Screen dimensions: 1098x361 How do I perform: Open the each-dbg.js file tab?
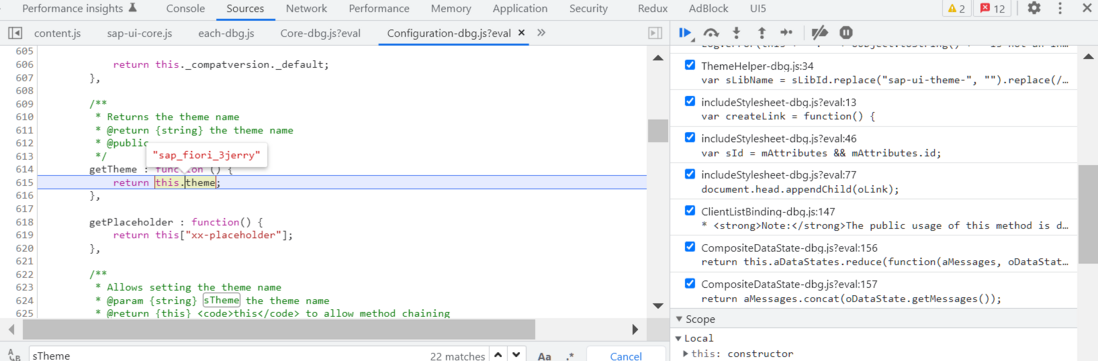click(225, 32)
